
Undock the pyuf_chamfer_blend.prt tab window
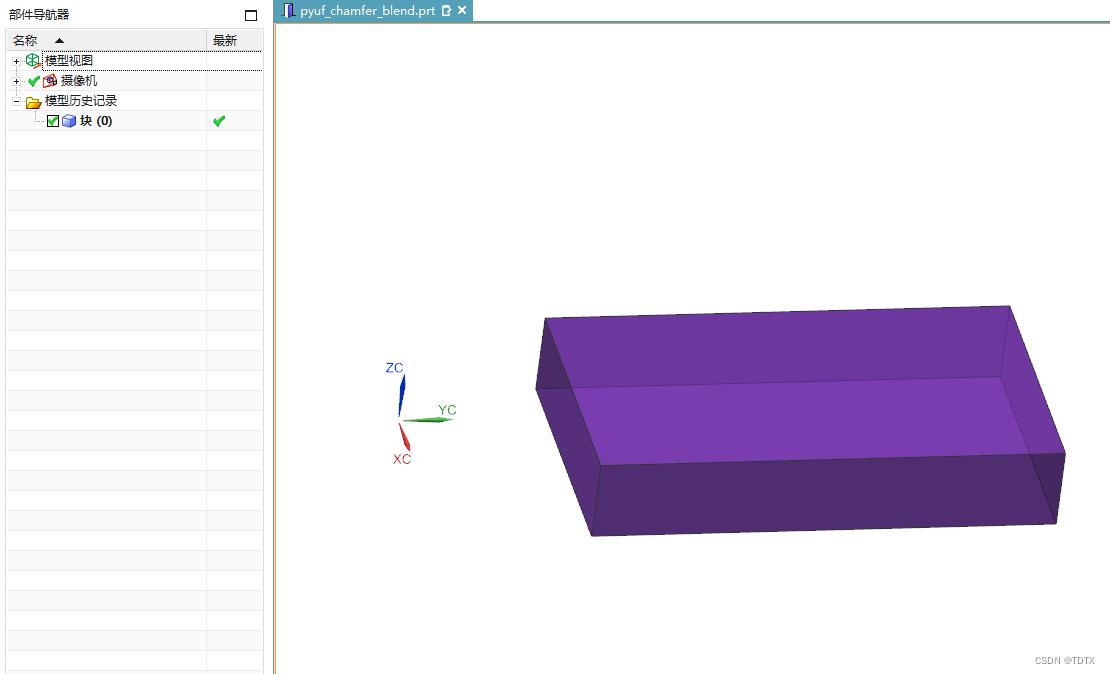446,11
